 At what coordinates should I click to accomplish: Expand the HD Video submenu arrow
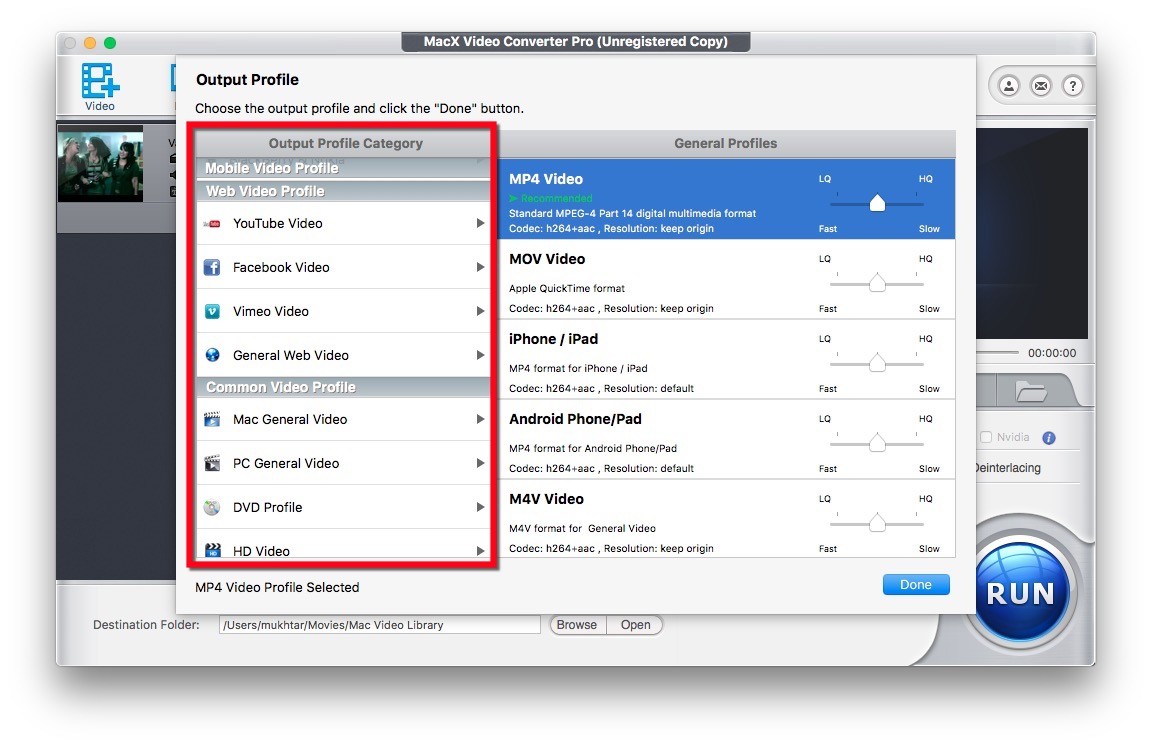coord(481,551)
